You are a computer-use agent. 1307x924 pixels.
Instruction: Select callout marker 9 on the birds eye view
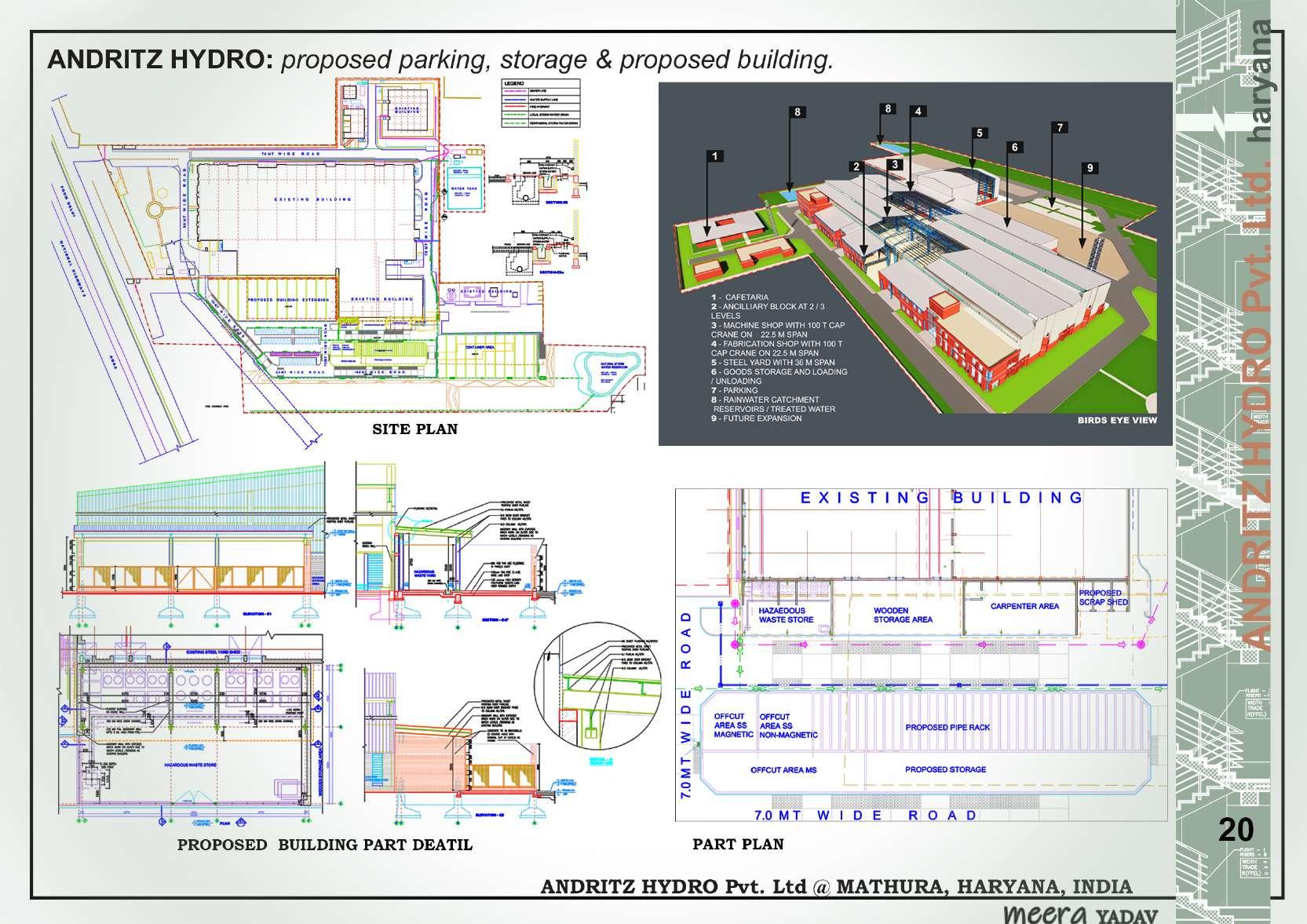click(1090, 168)
